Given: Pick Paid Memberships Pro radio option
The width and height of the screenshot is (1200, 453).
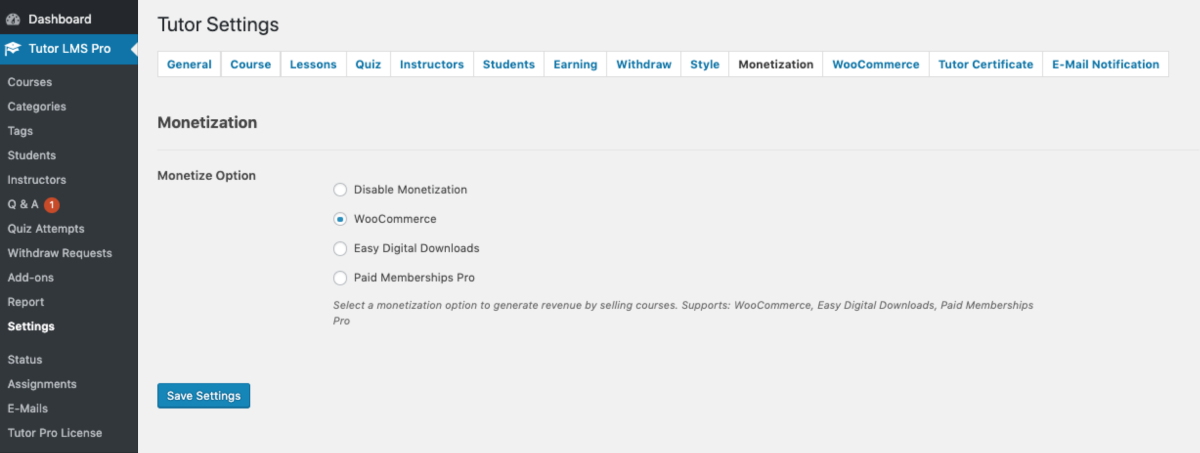Looking at the screenshot, I should tap(340, 278).
